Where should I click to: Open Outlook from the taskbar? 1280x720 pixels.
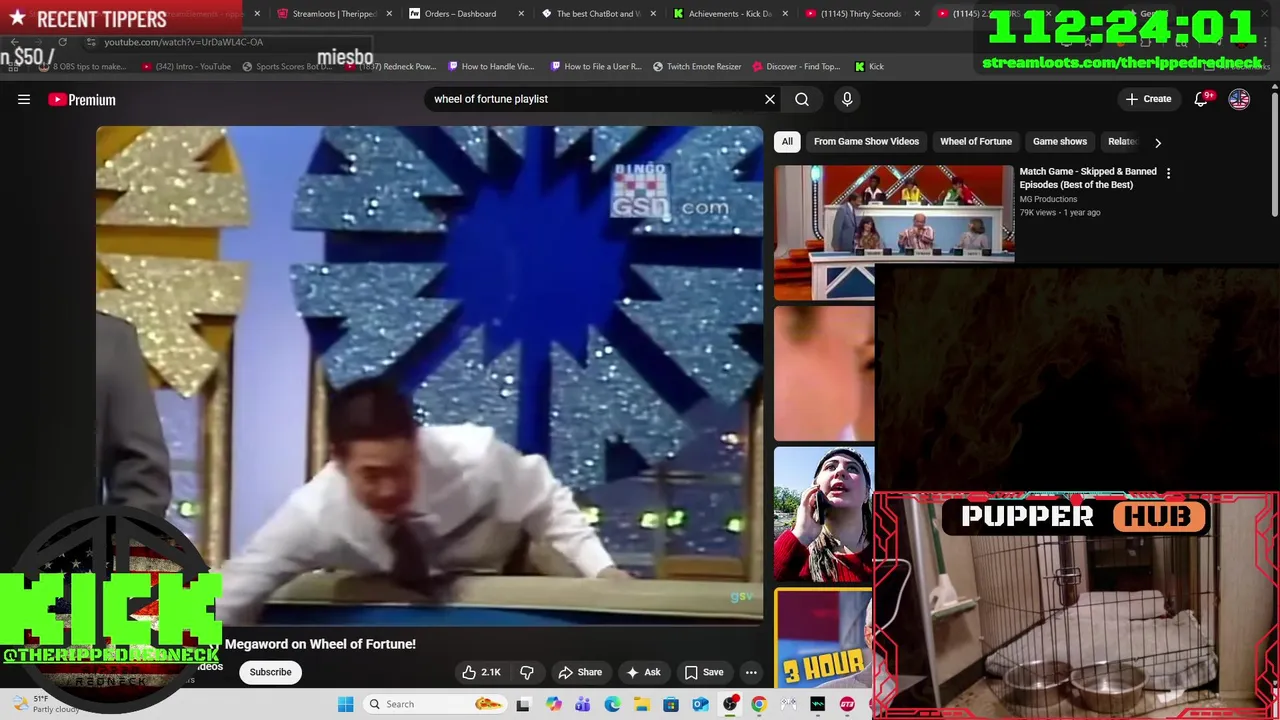coord(700,704)
